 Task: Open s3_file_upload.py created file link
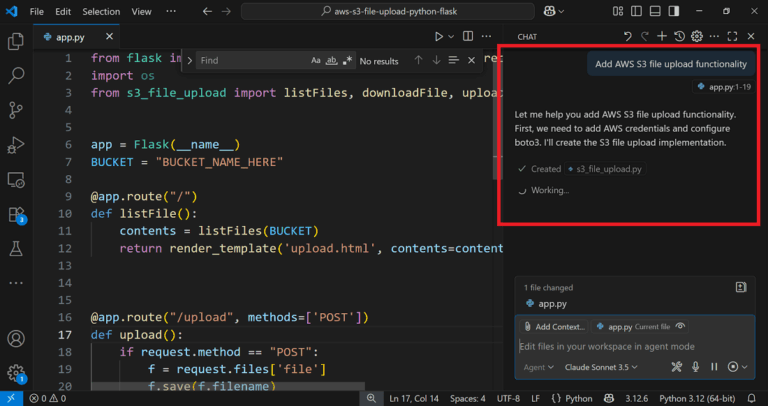click(605, 169)
